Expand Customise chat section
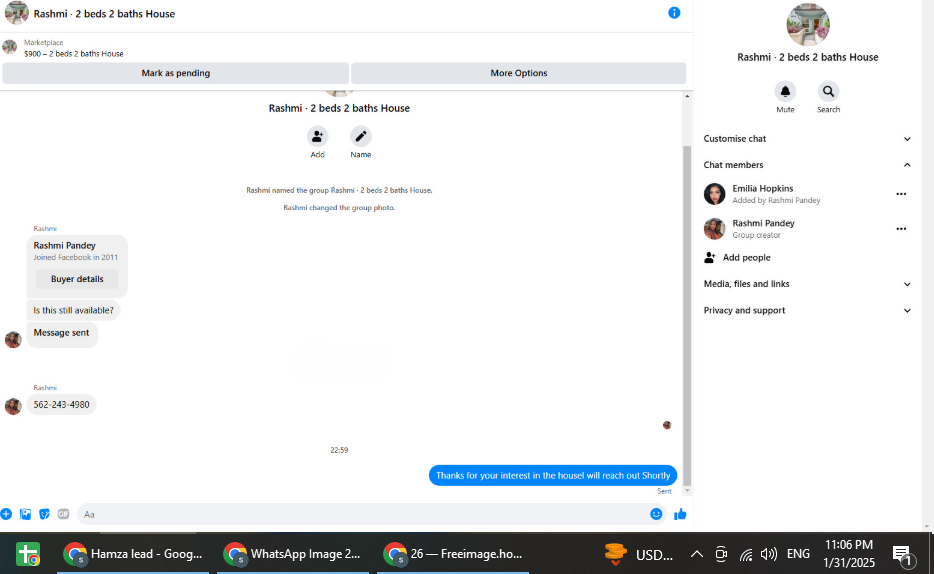The width and height of the screenshot is (934, 574). (x=807, y=139)
